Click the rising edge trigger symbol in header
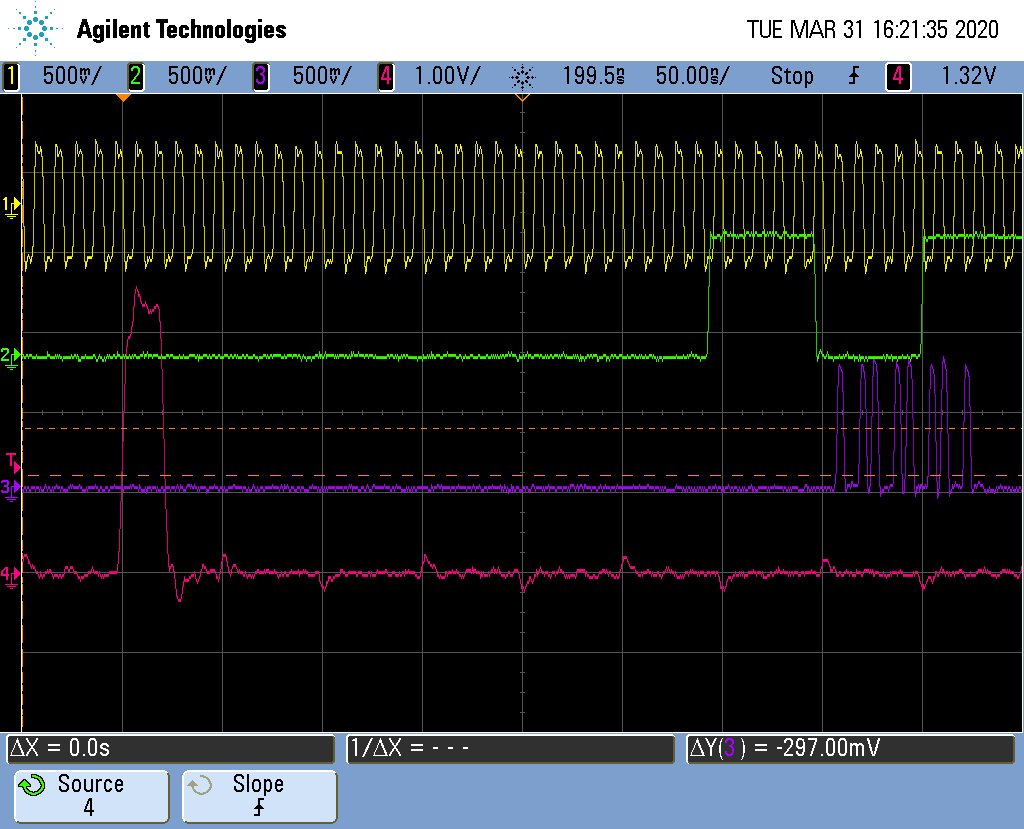The width and height of the screenshot is (1024, 829). click(x=854, y=76)
